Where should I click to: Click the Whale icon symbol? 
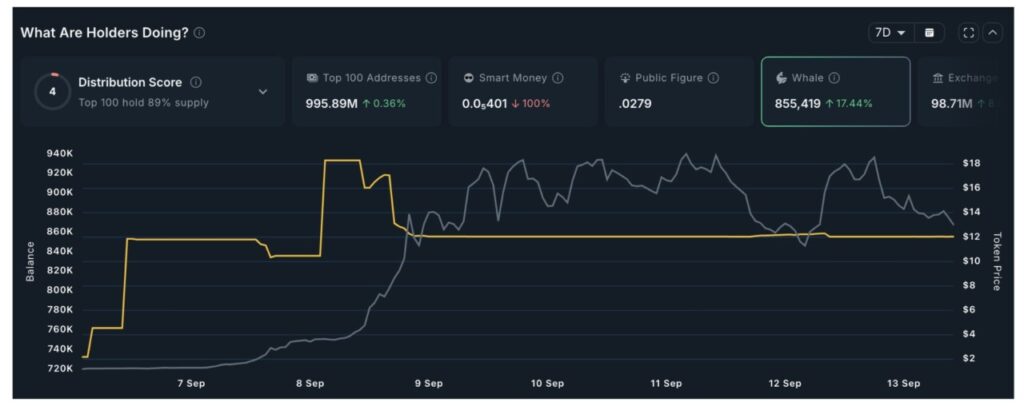pos(781,78)
